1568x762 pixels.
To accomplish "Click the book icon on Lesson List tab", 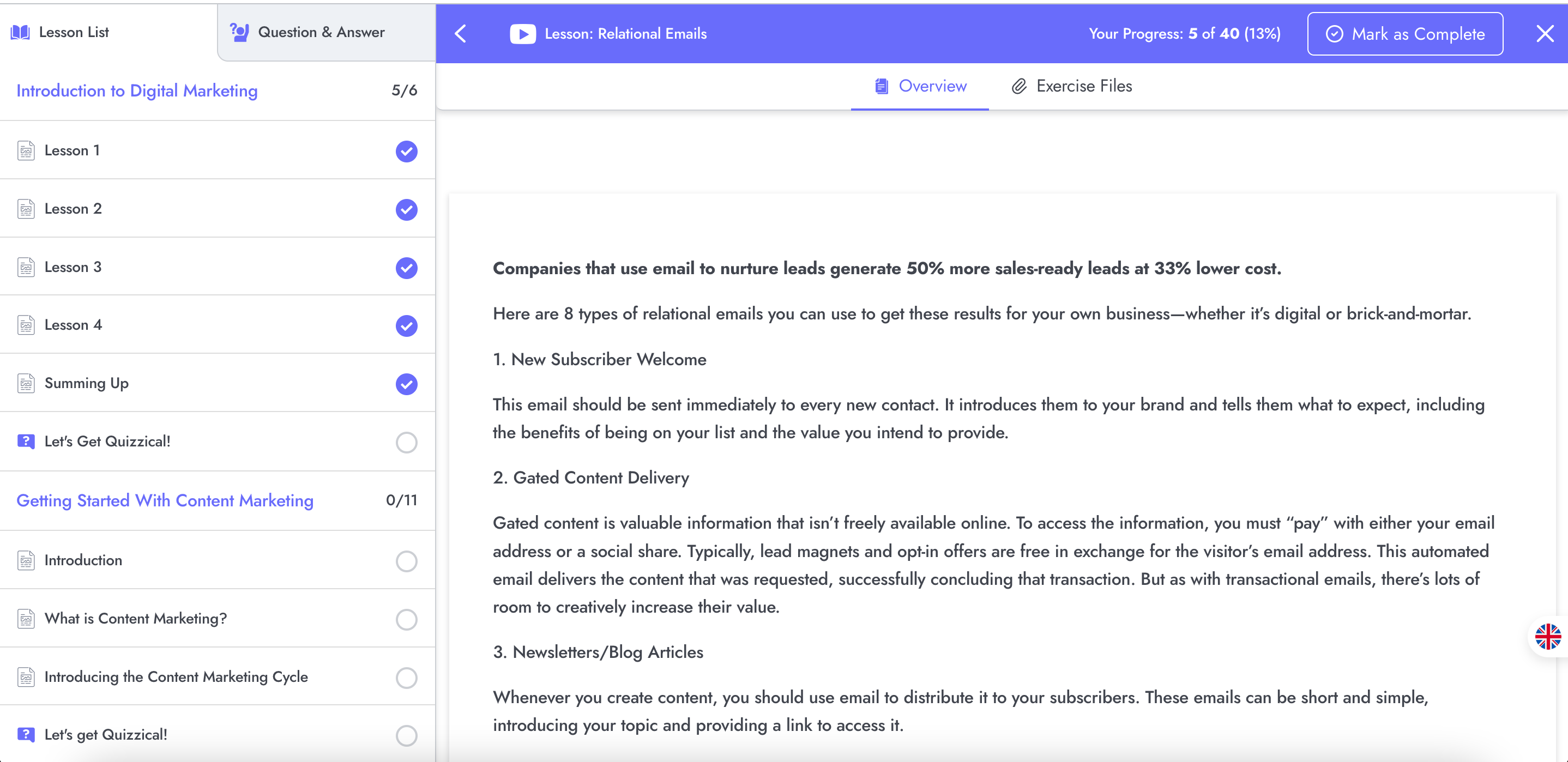I will pyautogui.click(x=20, y=32).
